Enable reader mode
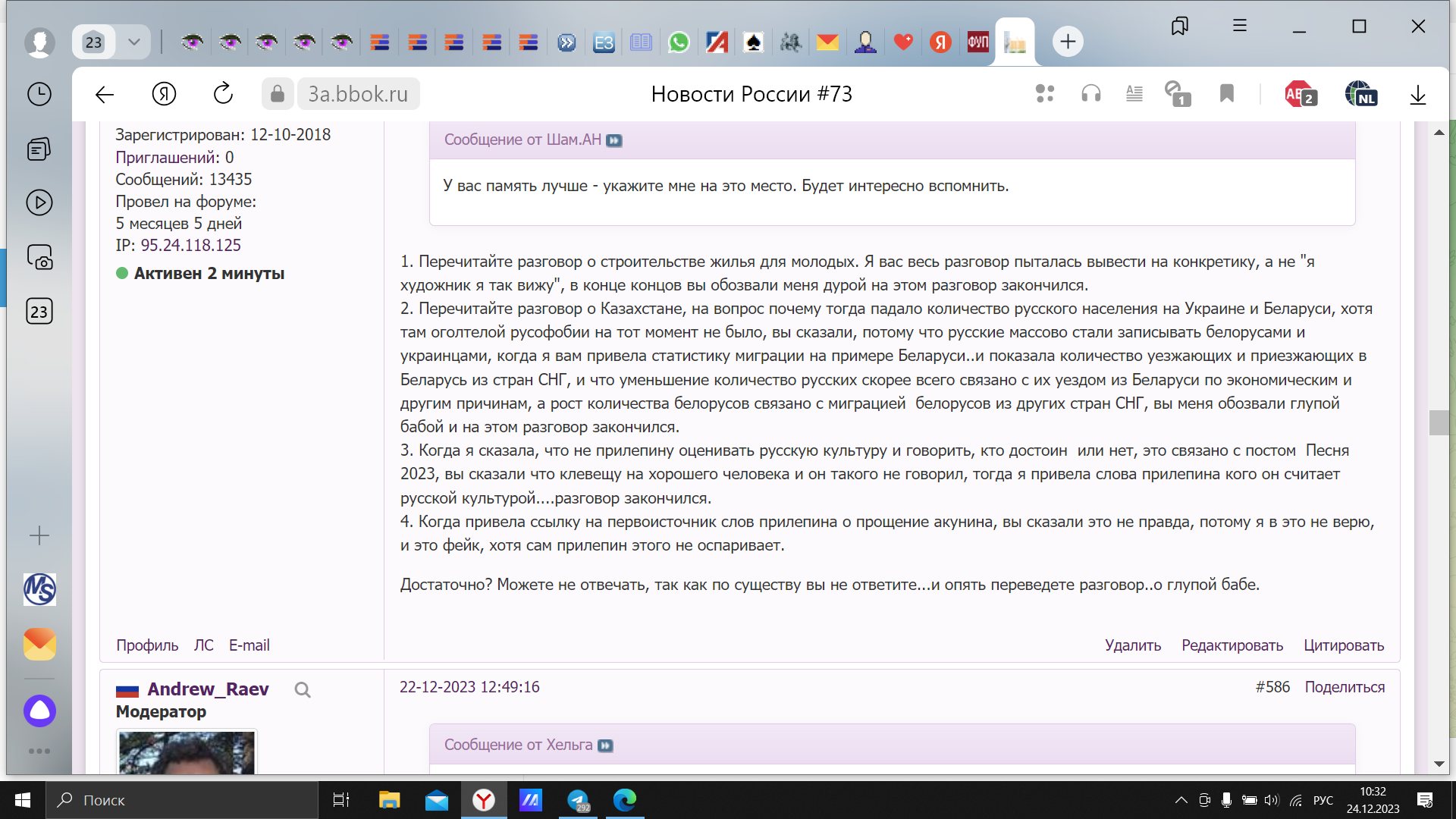 (1134, 94)
